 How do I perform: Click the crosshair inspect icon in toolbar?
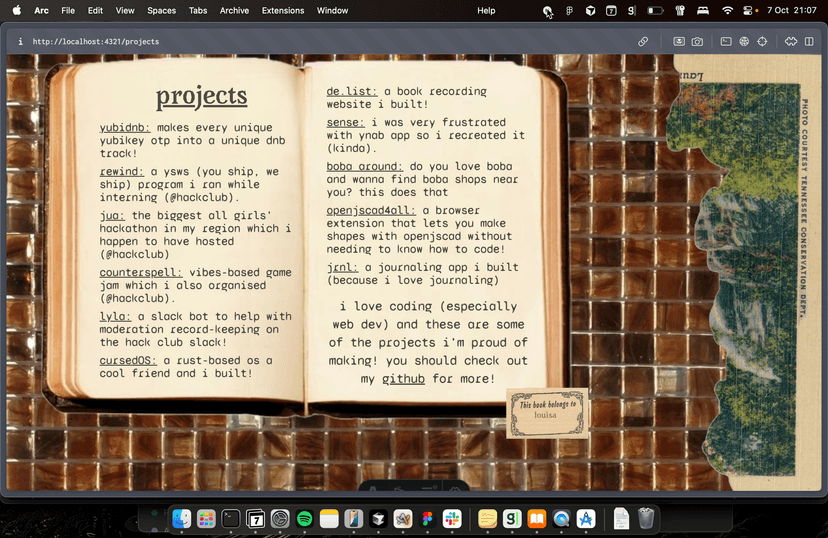[x=762, y=42]
